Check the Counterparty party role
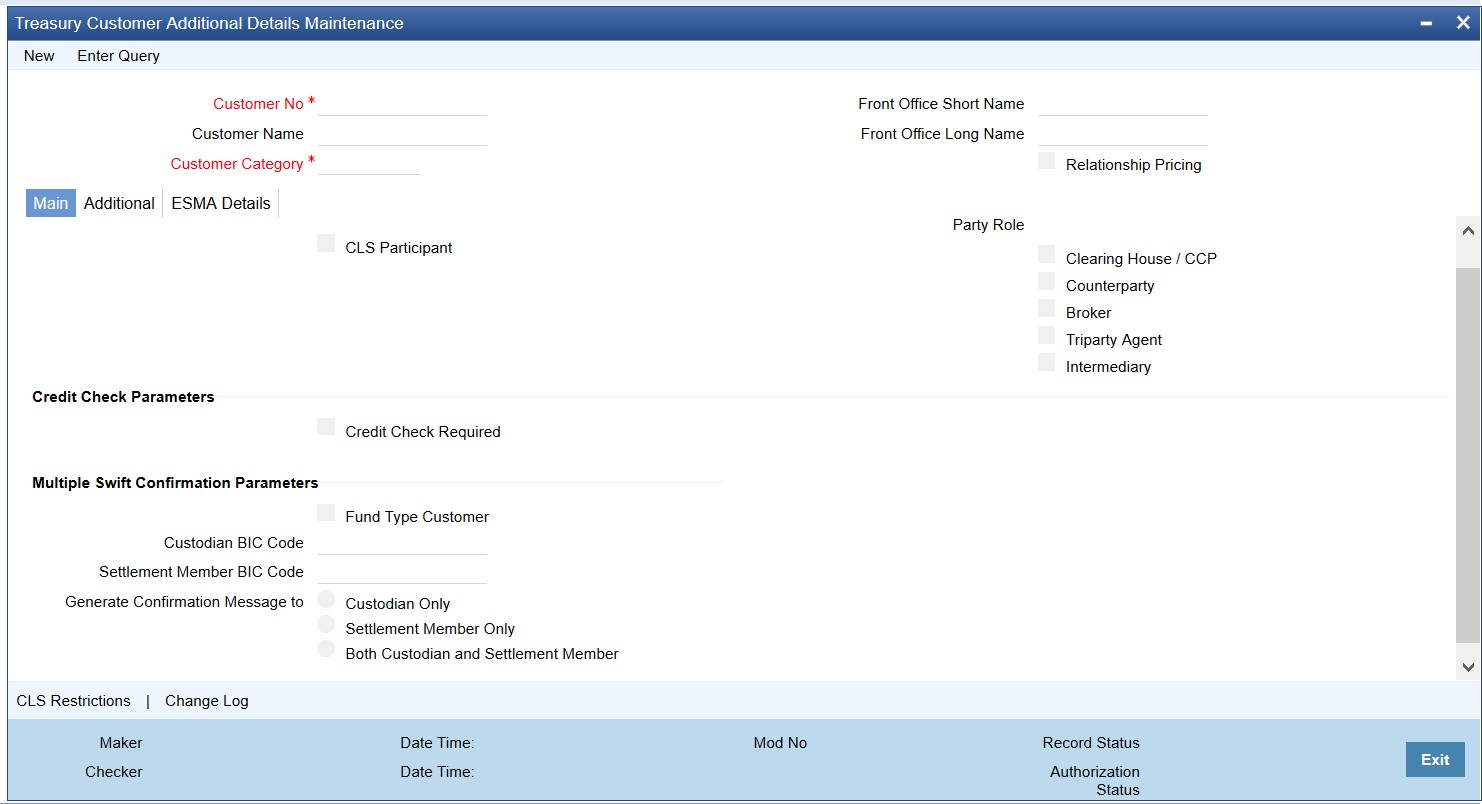Viewport: 1482px width, 804px height. click(x=1047, y=281)
